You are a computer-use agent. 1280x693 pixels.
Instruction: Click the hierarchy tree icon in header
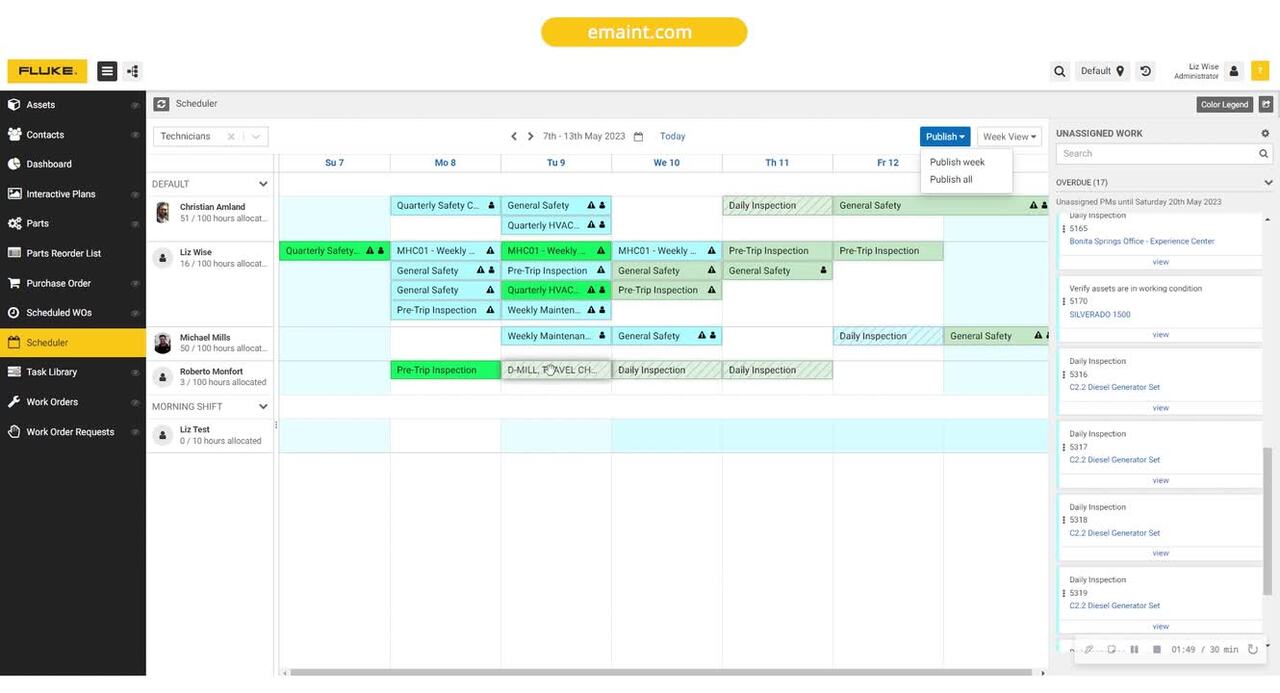coord(133,71)
